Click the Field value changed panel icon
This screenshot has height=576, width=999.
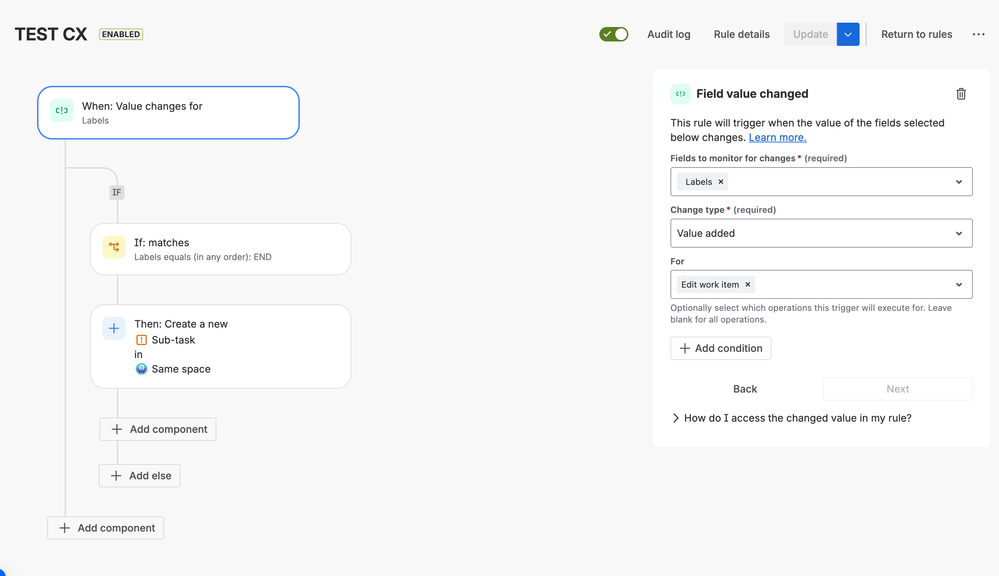tap(680, 94)
